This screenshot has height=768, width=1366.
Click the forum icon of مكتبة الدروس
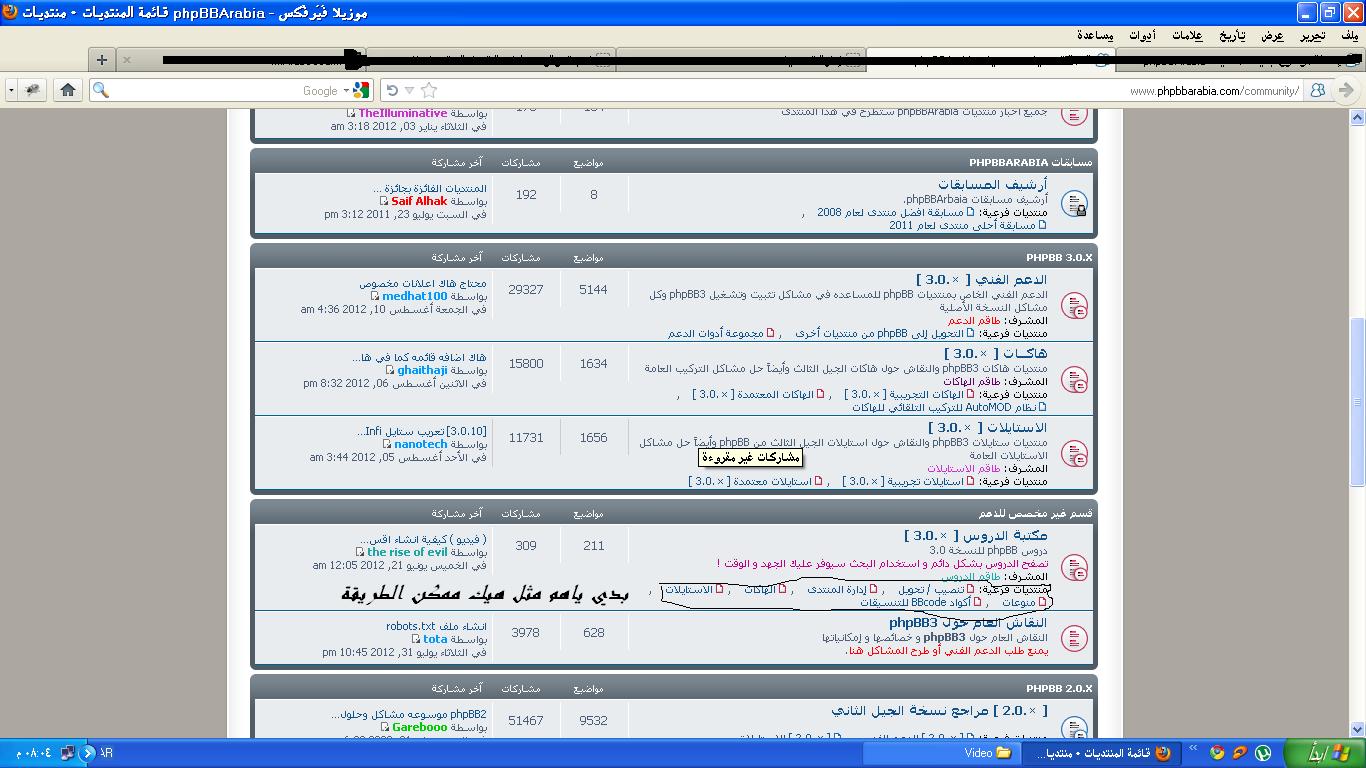[1074, 568]
